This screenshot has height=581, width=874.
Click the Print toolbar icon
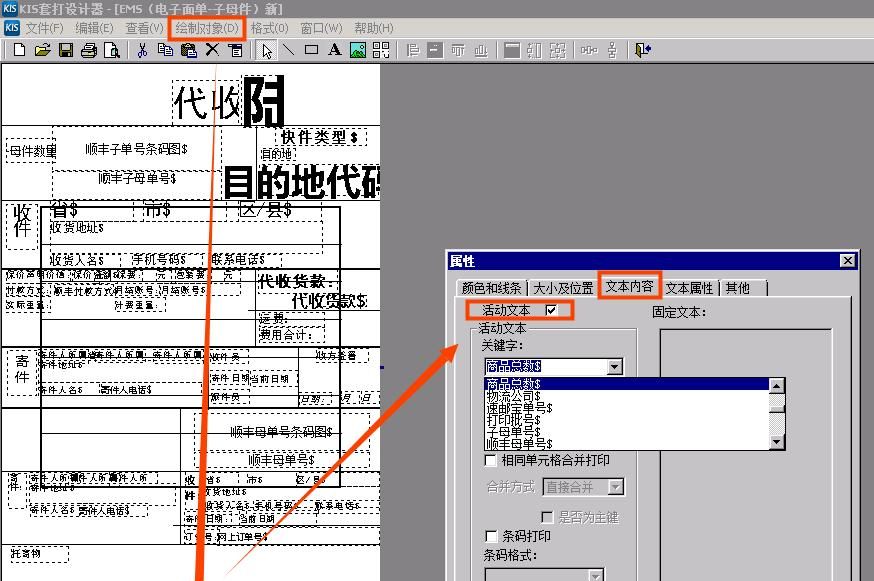tap(88, 49)
